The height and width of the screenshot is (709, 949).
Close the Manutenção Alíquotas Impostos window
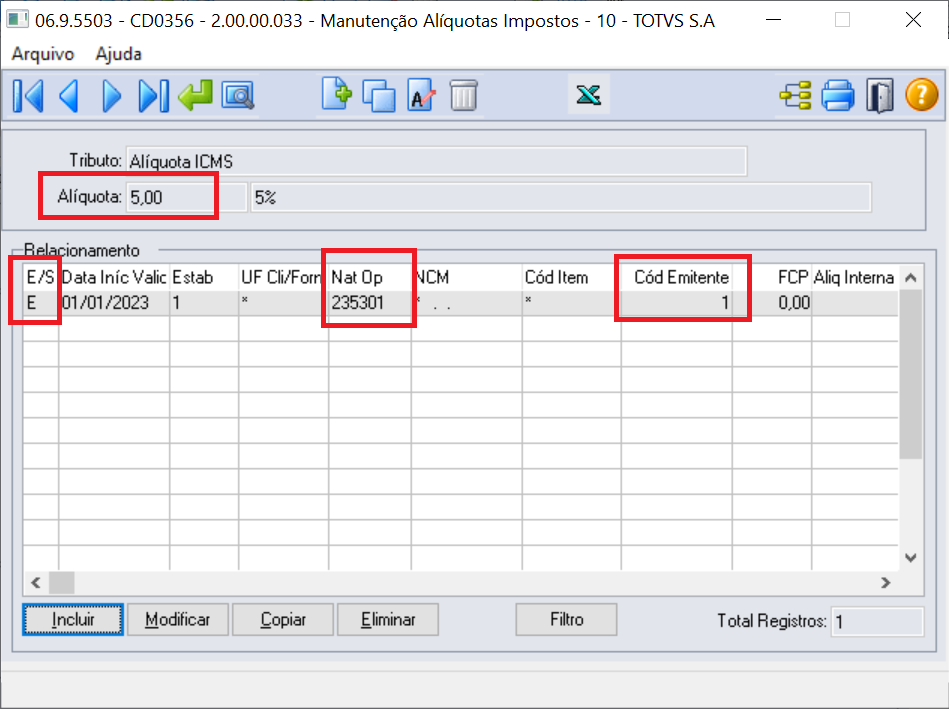[913, 20]
